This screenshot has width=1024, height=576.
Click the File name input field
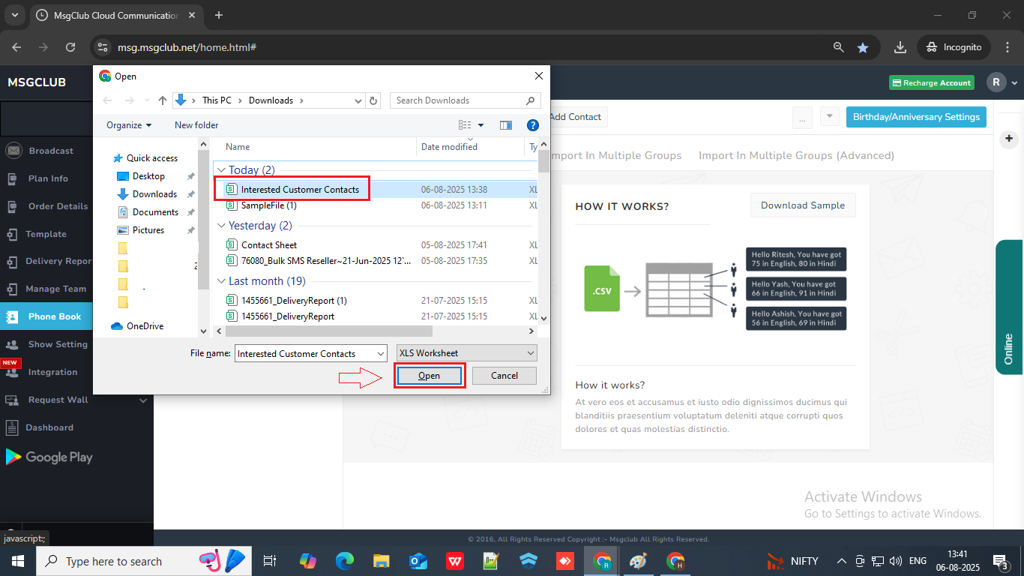pos(304,353)
